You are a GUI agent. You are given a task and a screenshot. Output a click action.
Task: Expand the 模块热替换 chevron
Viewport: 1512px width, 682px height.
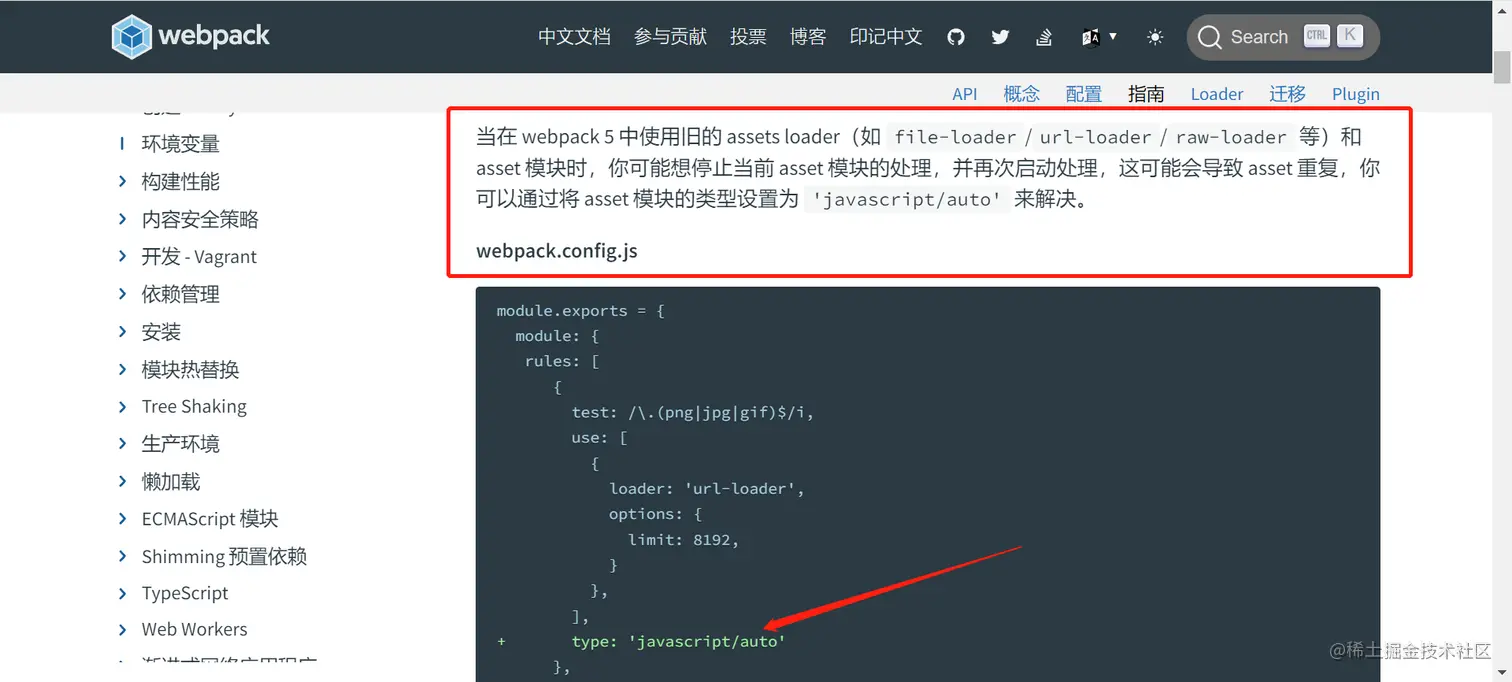tap(122, 370)
